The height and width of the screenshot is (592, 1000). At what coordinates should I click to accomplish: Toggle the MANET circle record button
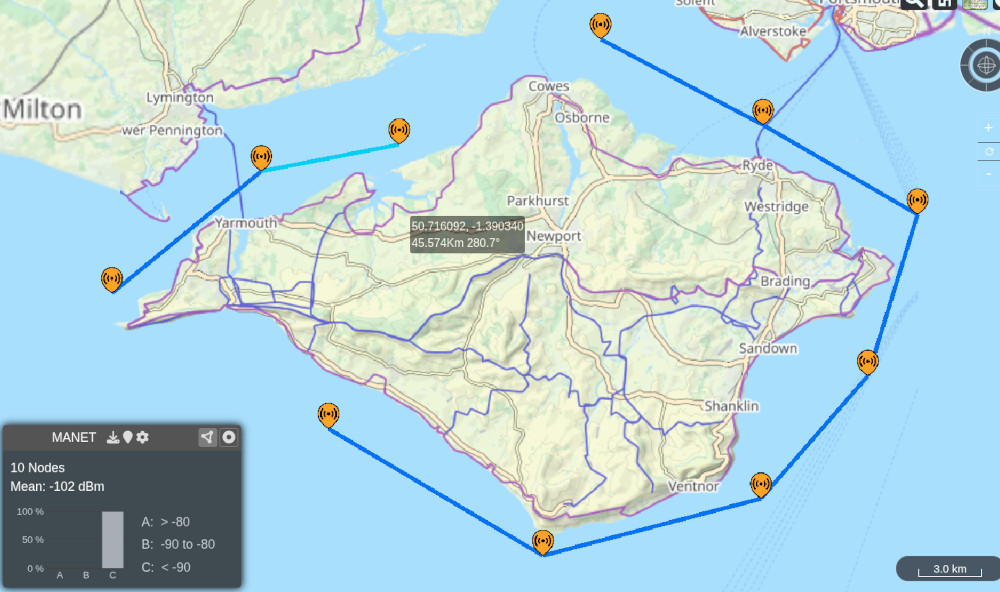click(x=229, y=437)
